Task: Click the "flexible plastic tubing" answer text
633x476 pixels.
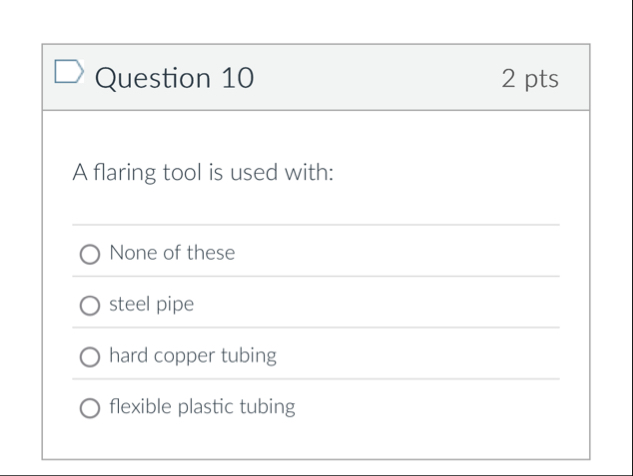Action: click(202, 406)
